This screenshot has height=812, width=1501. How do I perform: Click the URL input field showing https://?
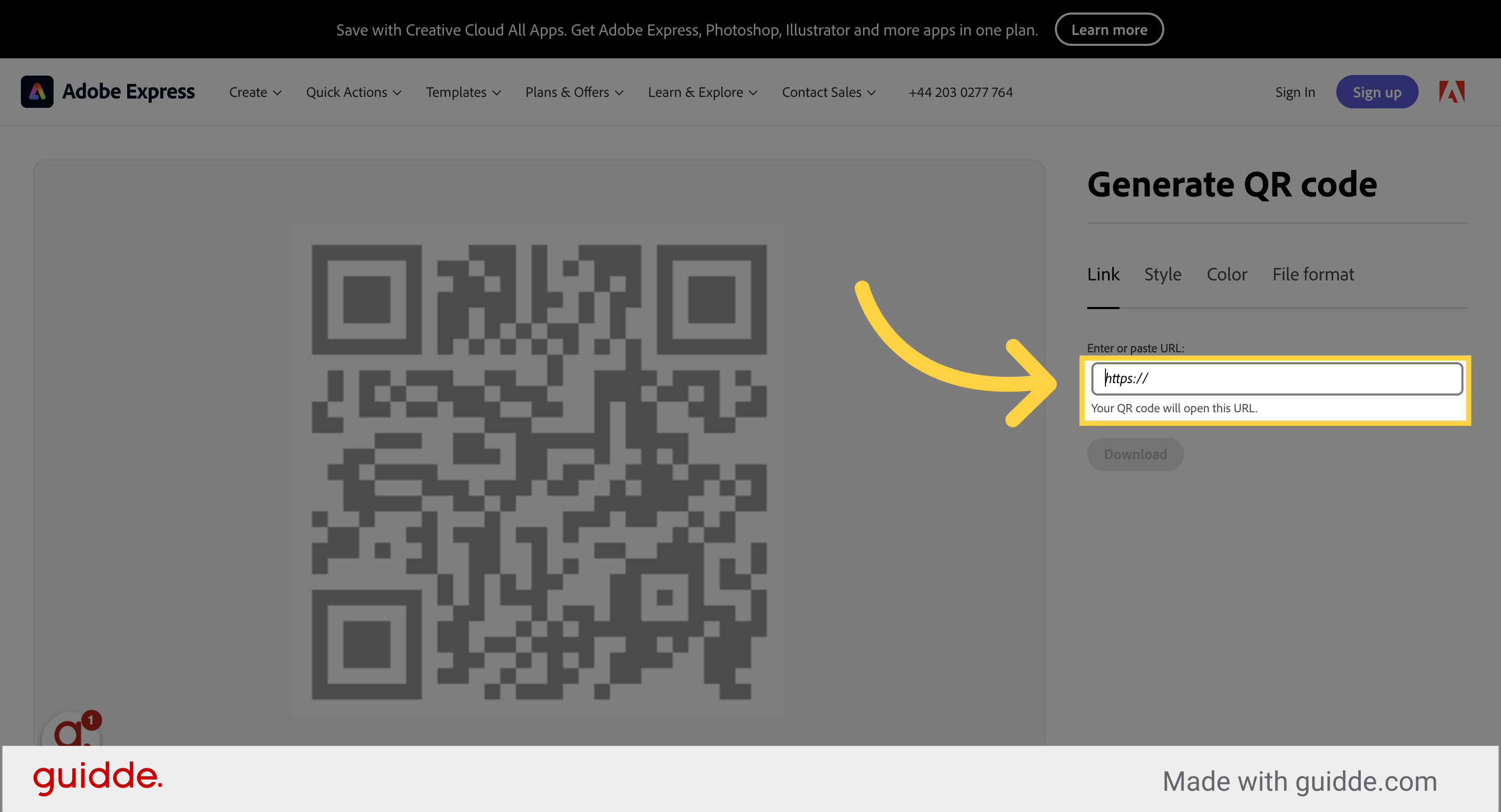tap(1277, 378)
